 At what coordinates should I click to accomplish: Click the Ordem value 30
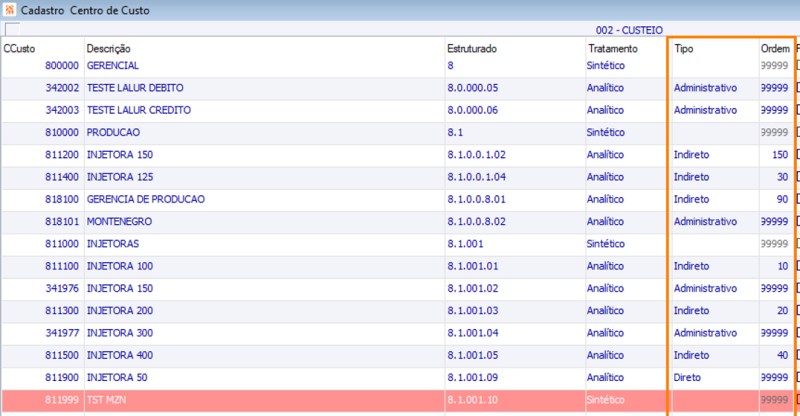click(x=783, y=177)
